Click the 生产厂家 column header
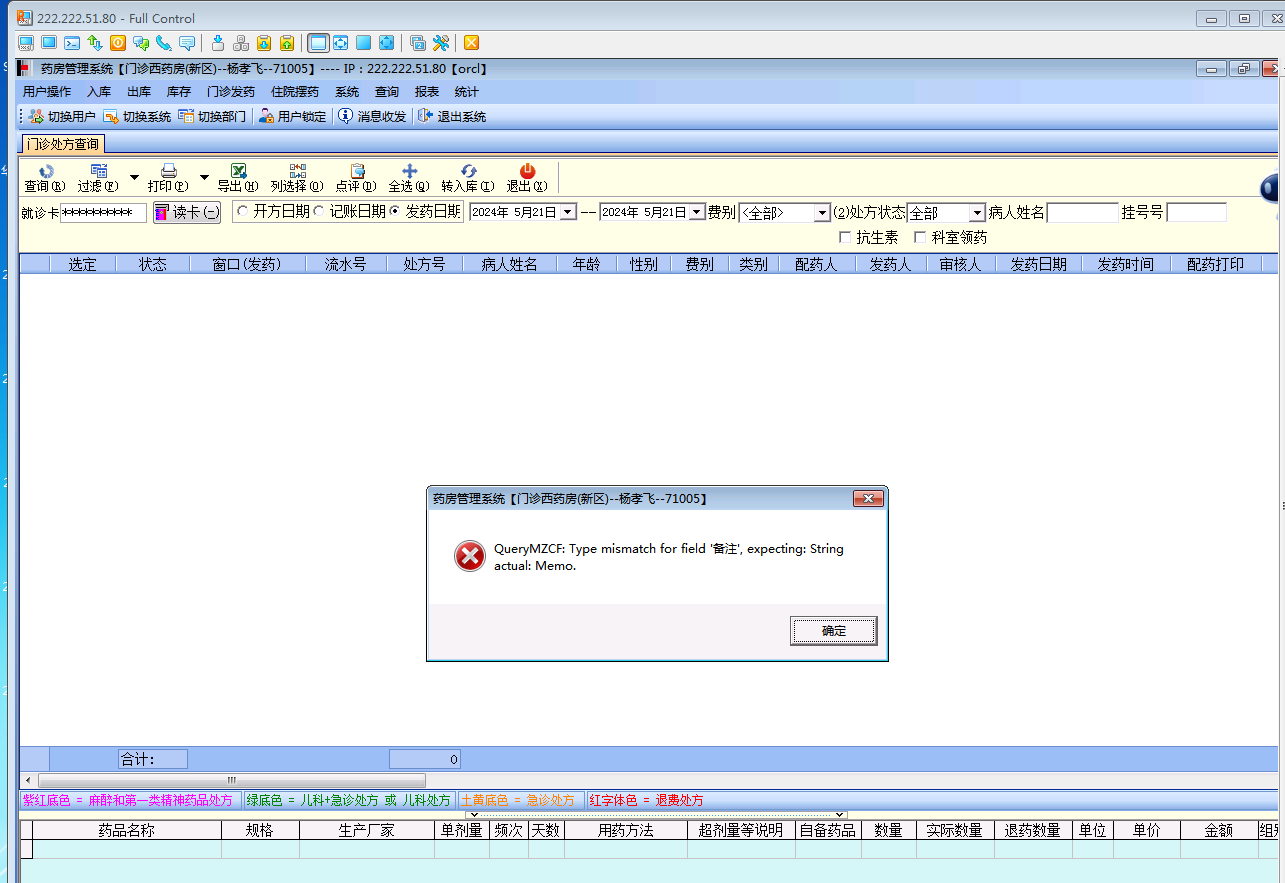 [367, 830]
